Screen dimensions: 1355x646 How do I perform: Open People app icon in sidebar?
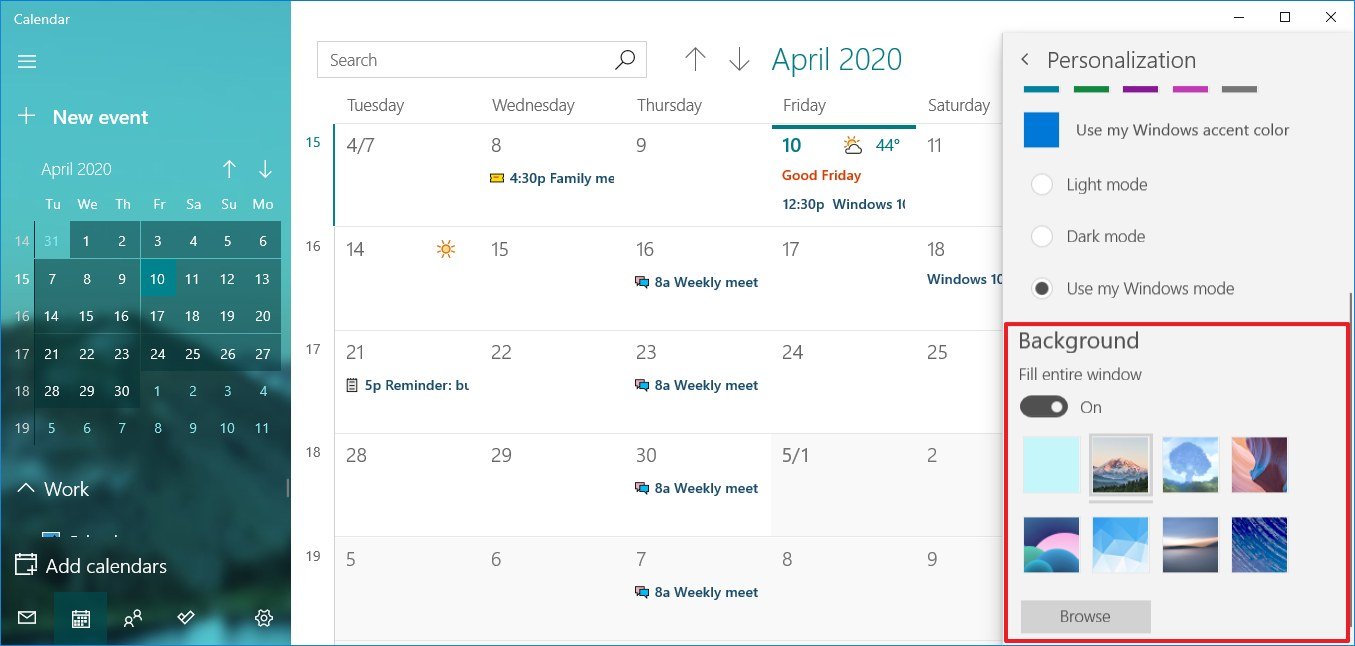132,619
